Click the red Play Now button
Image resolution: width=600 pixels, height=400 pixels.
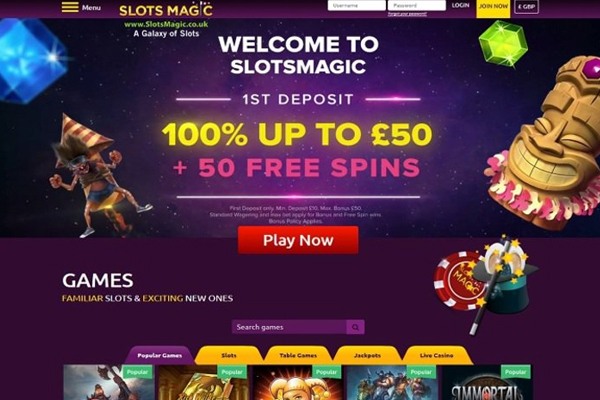(298, 240)
